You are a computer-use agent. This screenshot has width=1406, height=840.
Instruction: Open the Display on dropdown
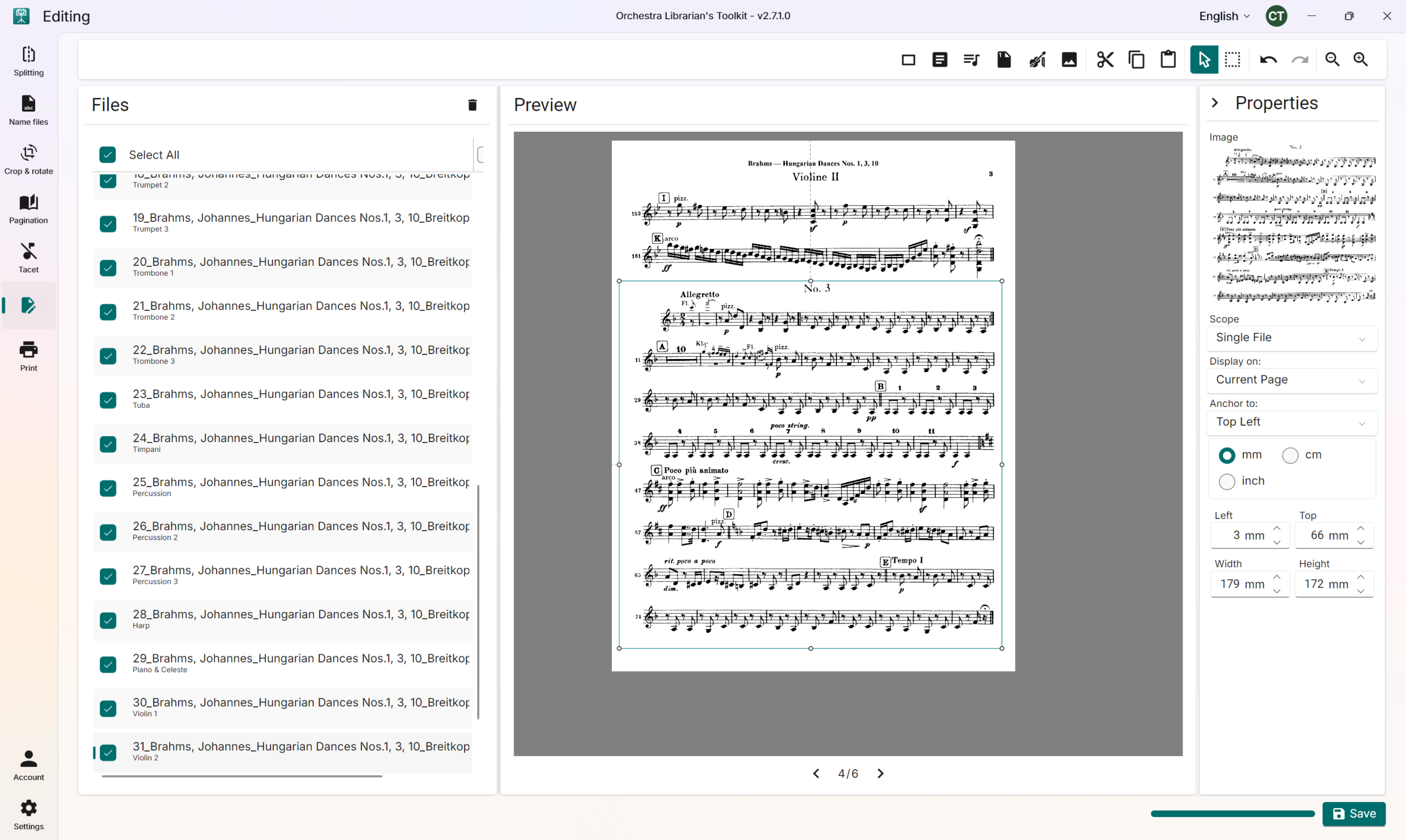pyautogui.click(x=1292, y=380)
